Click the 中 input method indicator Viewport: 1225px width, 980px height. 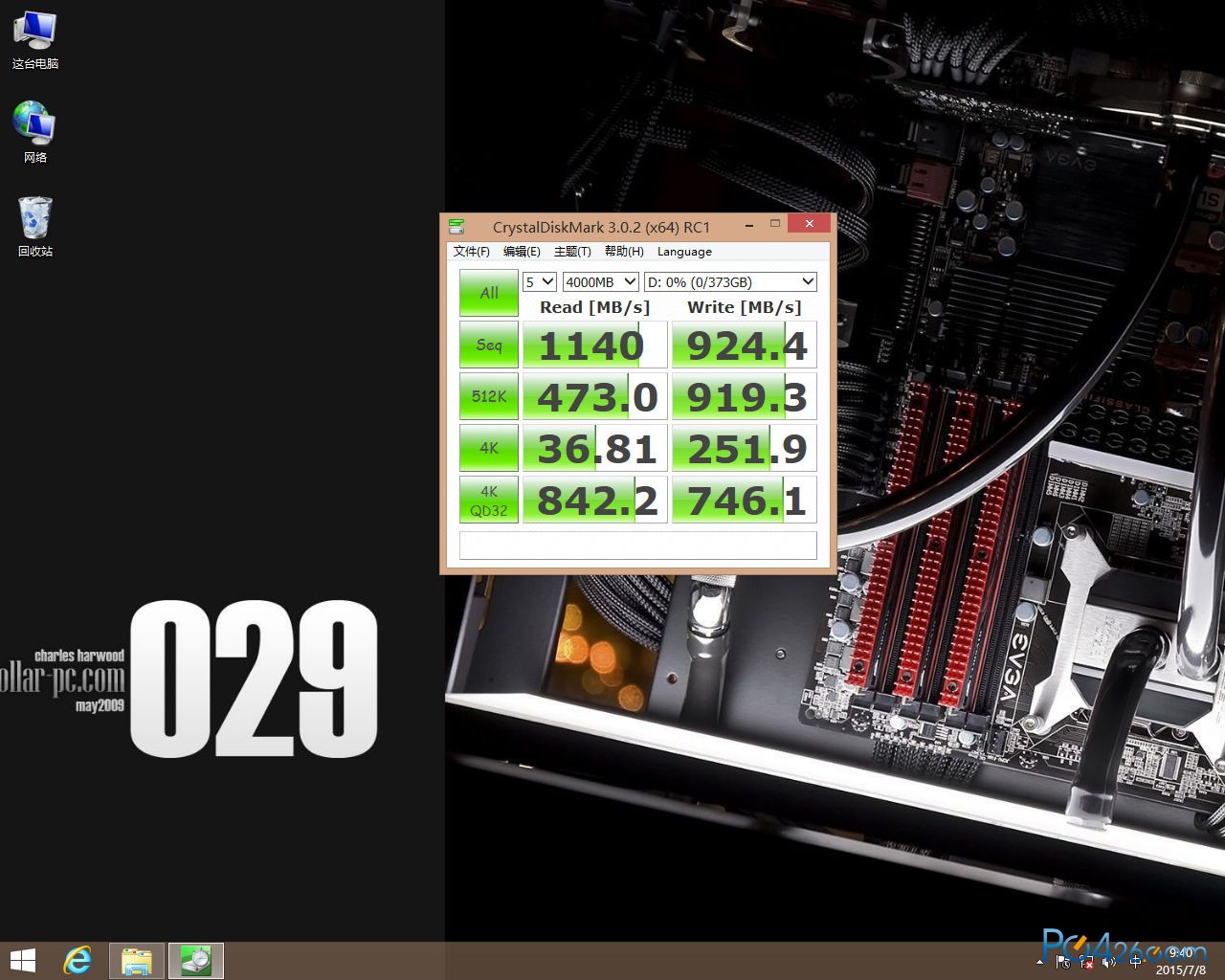(1135, 962)
